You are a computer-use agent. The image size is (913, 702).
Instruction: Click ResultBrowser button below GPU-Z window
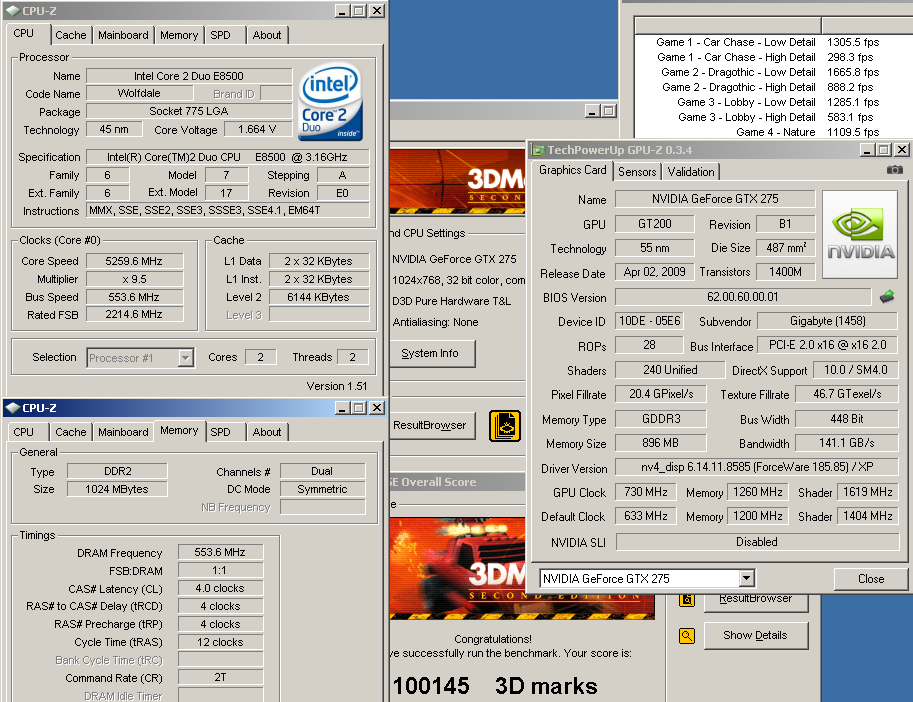pyautogui.click(x=755, y=602)
